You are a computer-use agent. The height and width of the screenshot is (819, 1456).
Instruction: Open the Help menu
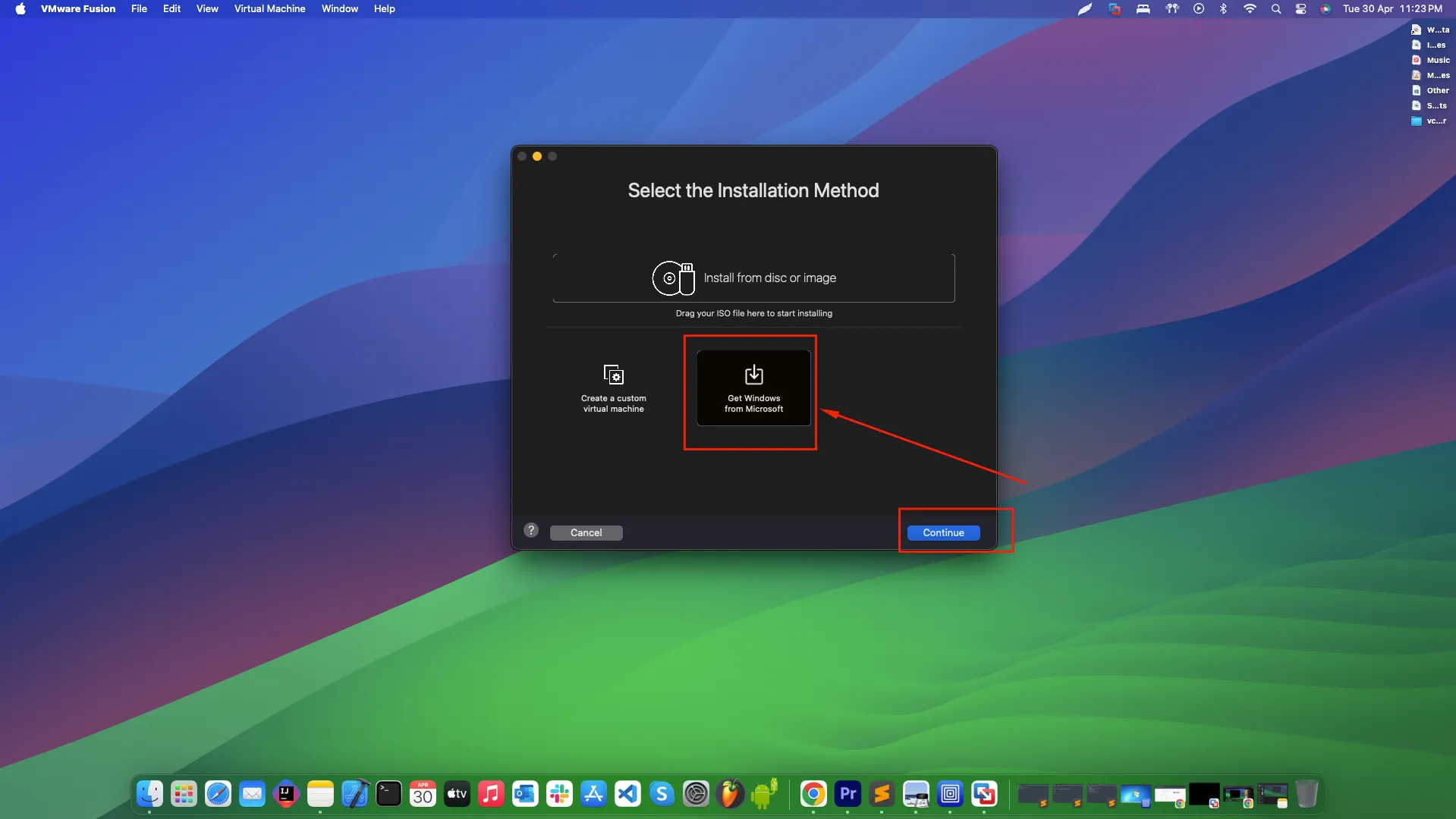(384, 9)
